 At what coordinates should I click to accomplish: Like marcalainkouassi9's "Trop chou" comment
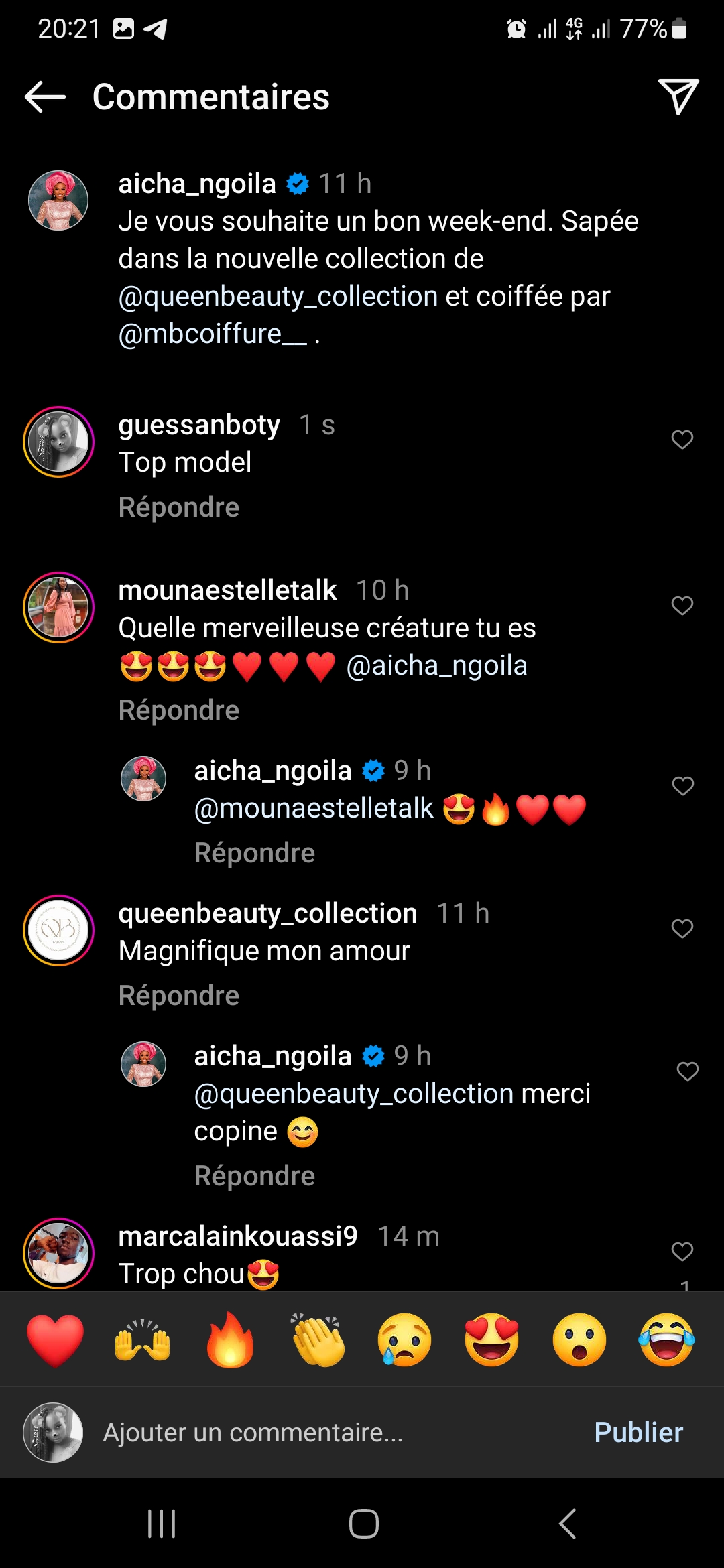coord(682,1252)
